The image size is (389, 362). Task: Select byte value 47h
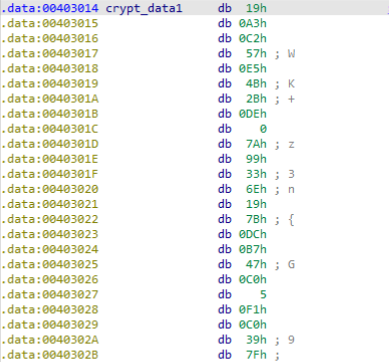point(256,264)
